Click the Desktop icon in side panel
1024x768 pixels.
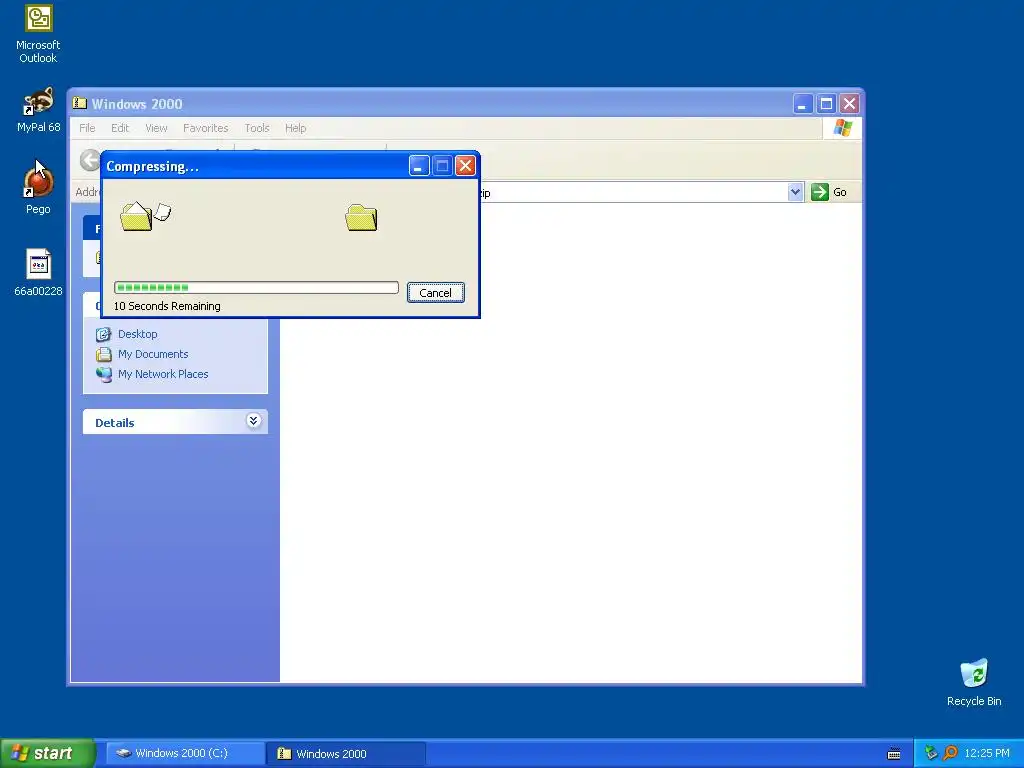(x=104, y=334)
